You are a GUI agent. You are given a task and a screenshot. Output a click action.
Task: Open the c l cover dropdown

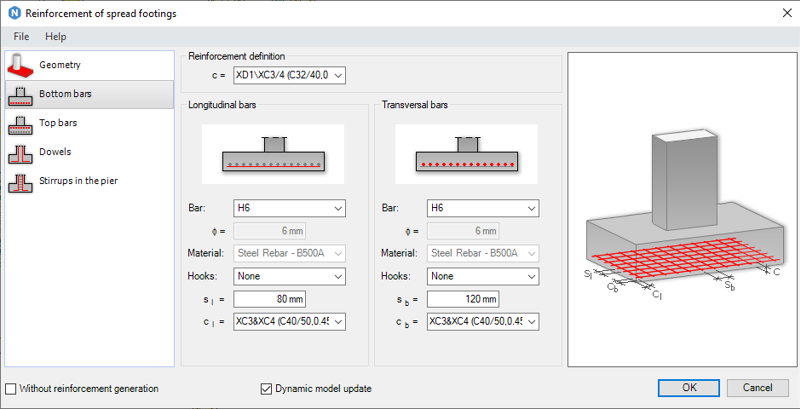[x=289, y=322]
